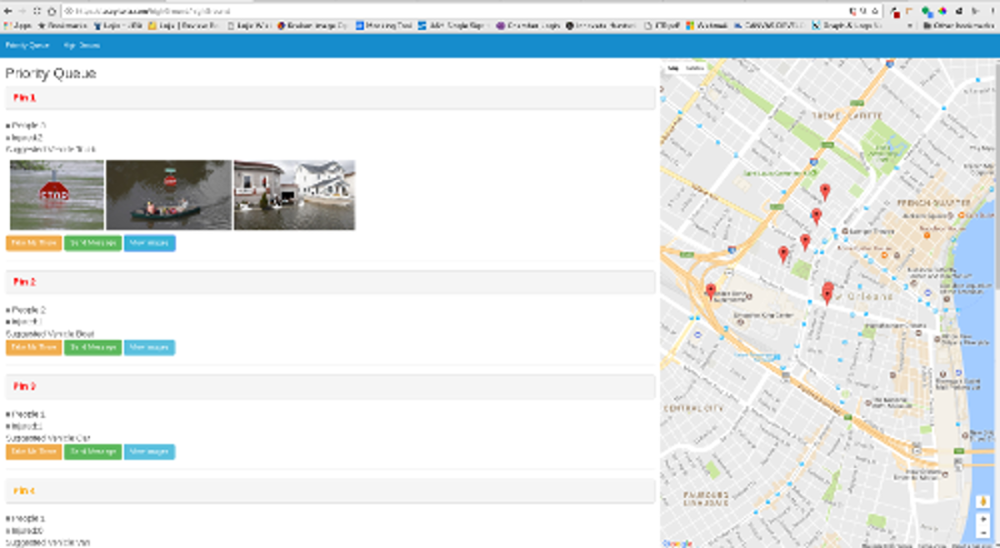
Task: Open the Workmail bookmark
Action: pos(708,26)
